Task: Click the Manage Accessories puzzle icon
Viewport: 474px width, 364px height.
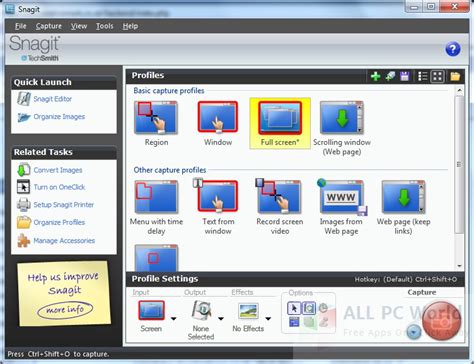Action: (x=24, y=240)
